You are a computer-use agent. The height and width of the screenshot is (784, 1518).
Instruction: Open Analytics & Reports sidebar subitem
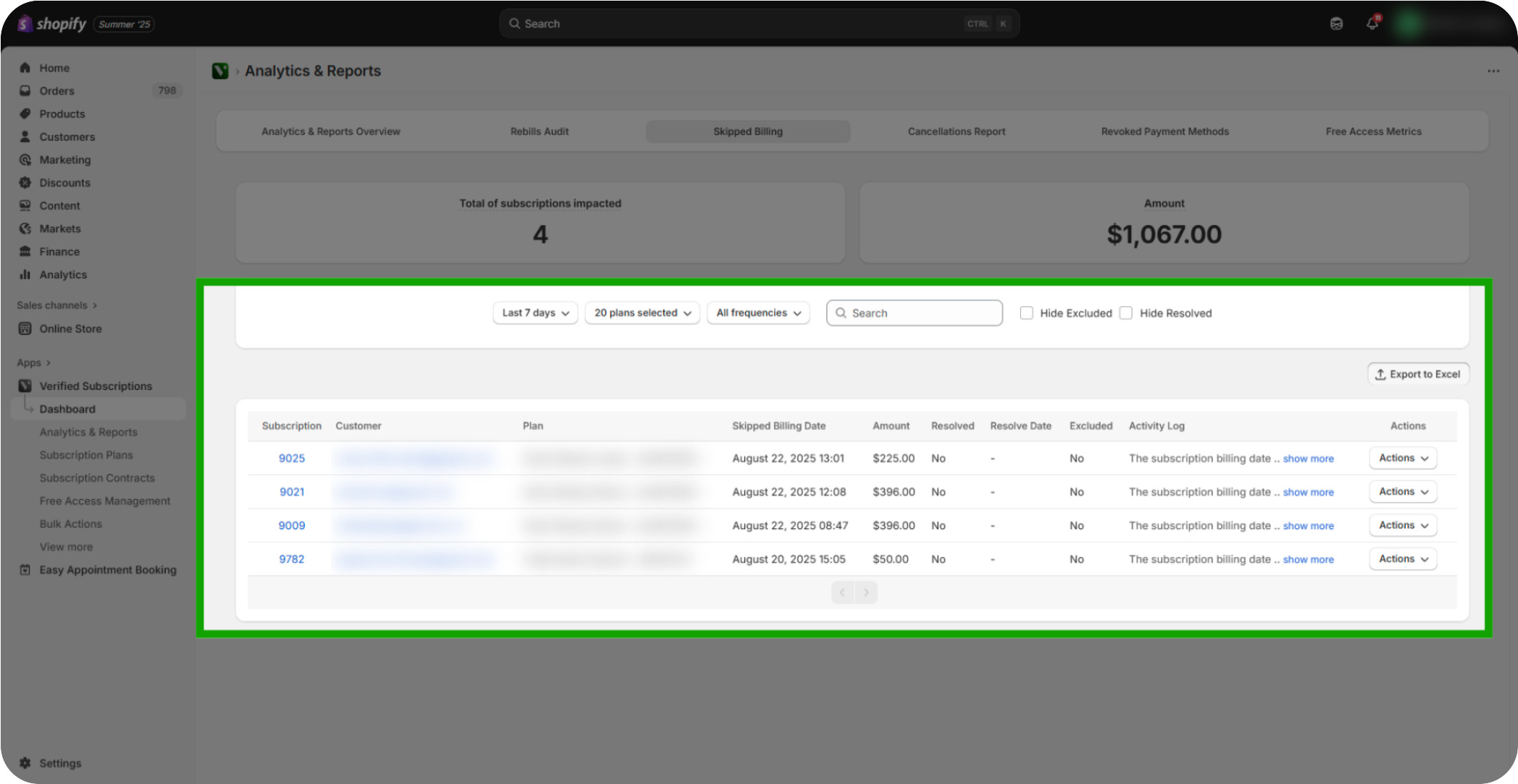[89, 432]
